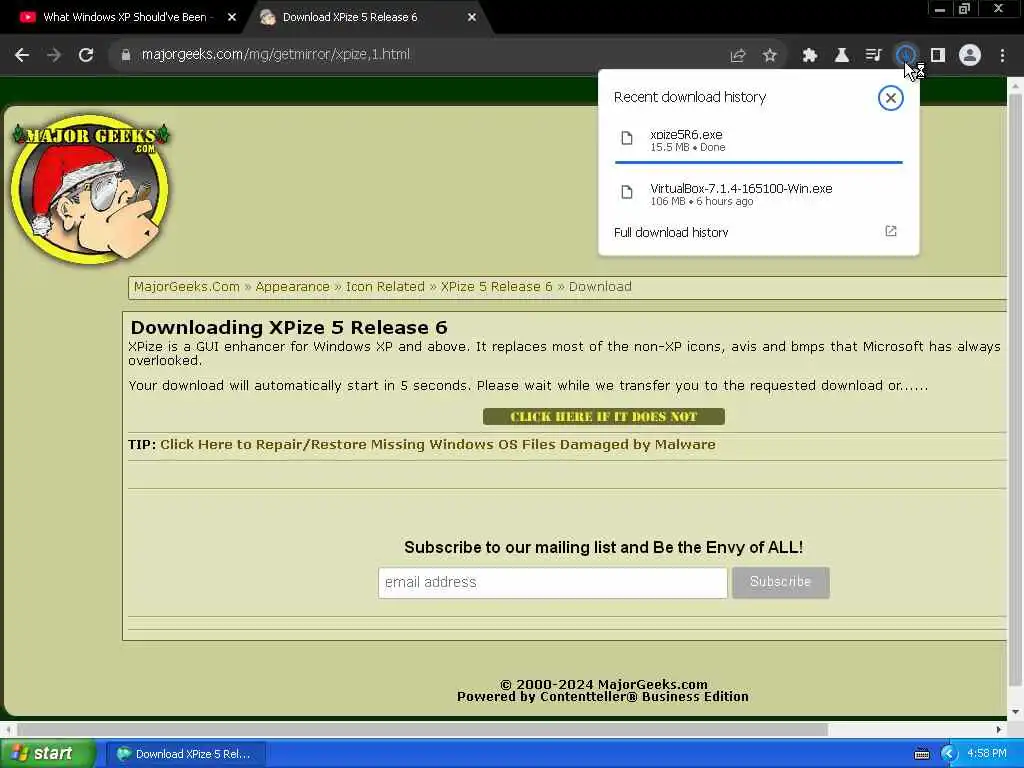Open Icon Related breadcrumb link

point(385,287)
